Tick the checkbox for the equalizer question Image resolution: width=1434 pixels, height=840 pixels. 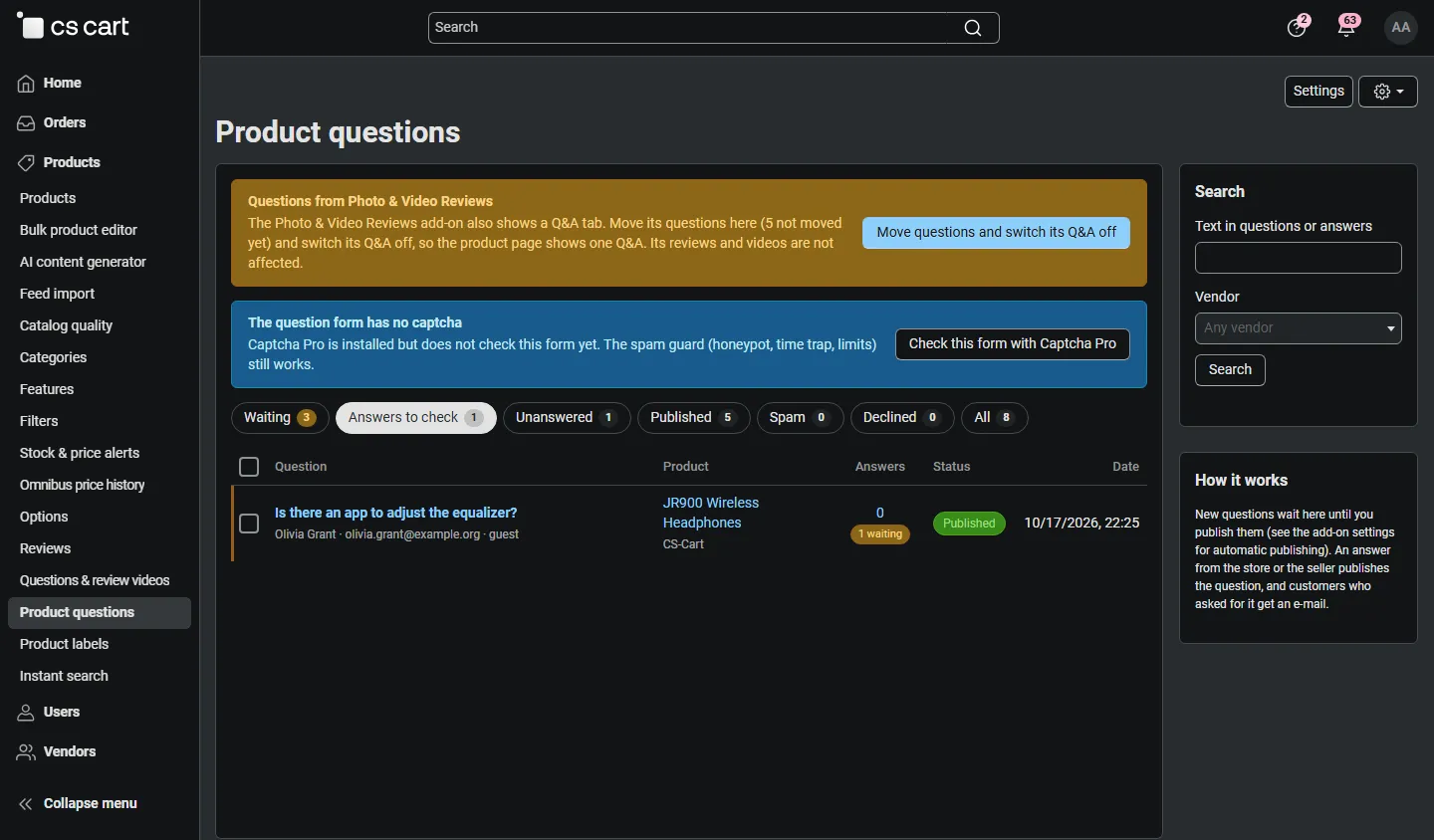(249, 524)
